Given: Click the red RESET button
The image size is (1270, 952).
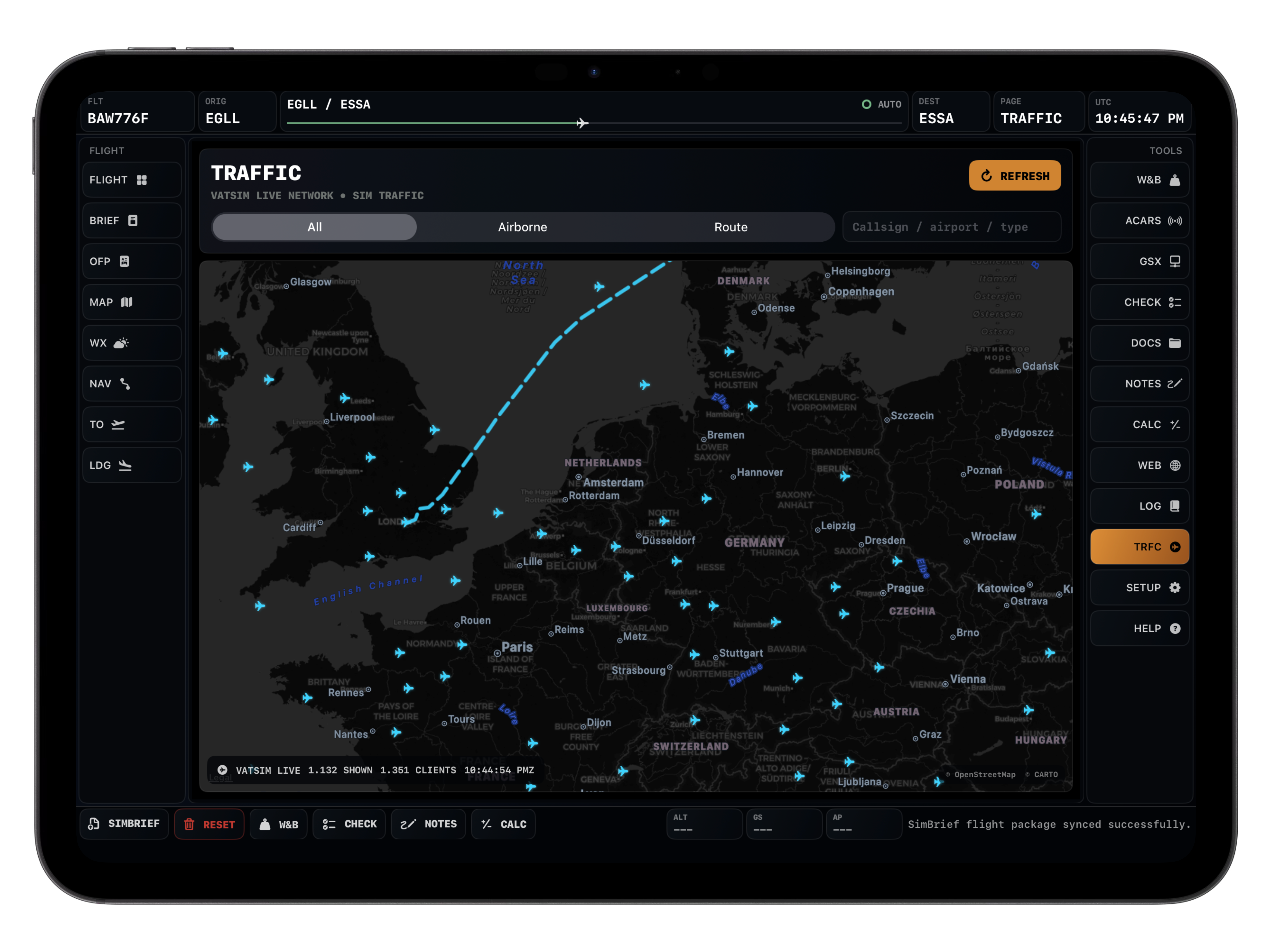Looking at the screenshot, I should coord(209,824).
